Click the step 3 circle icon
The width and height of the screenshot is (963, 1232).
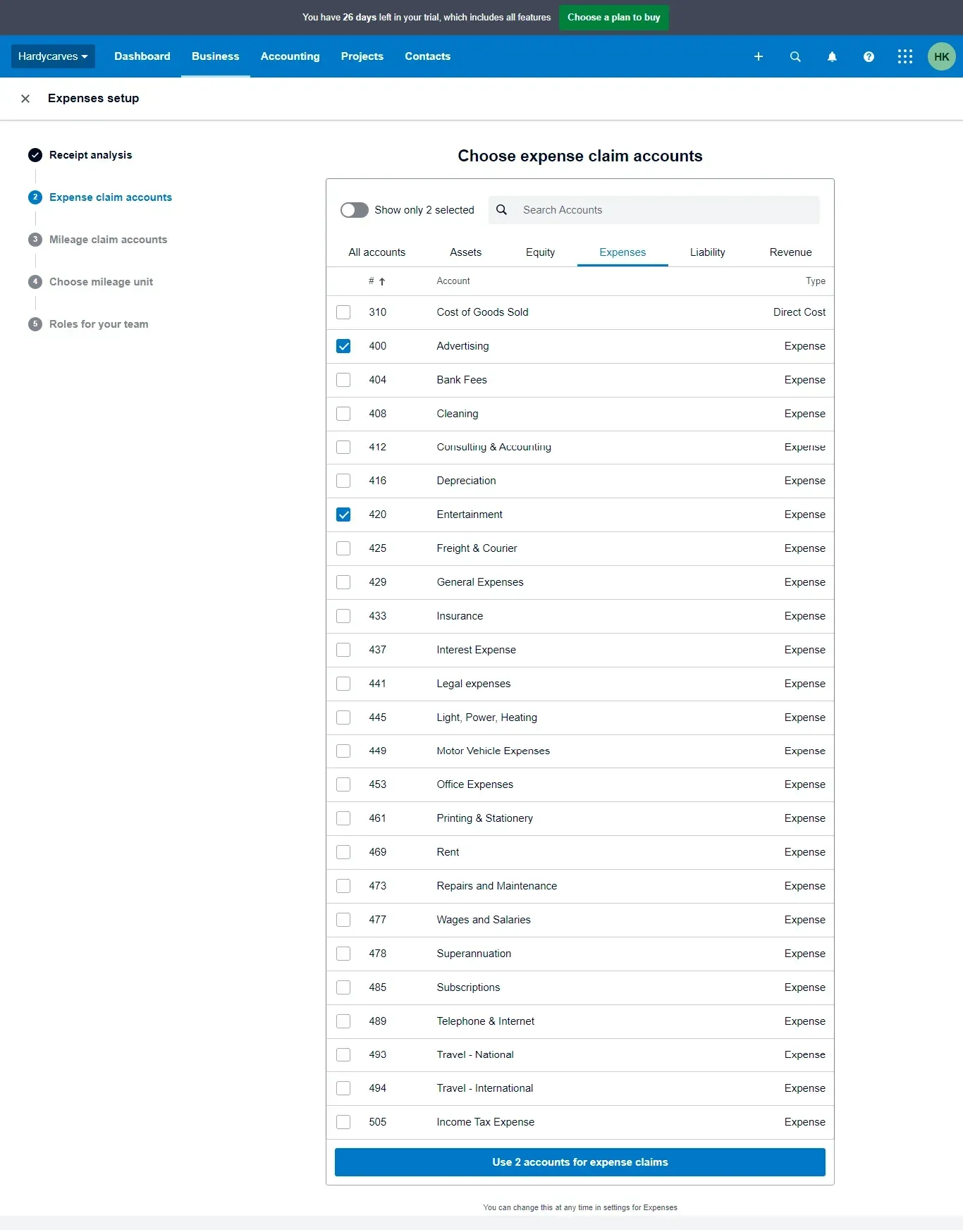pos(35,240)
